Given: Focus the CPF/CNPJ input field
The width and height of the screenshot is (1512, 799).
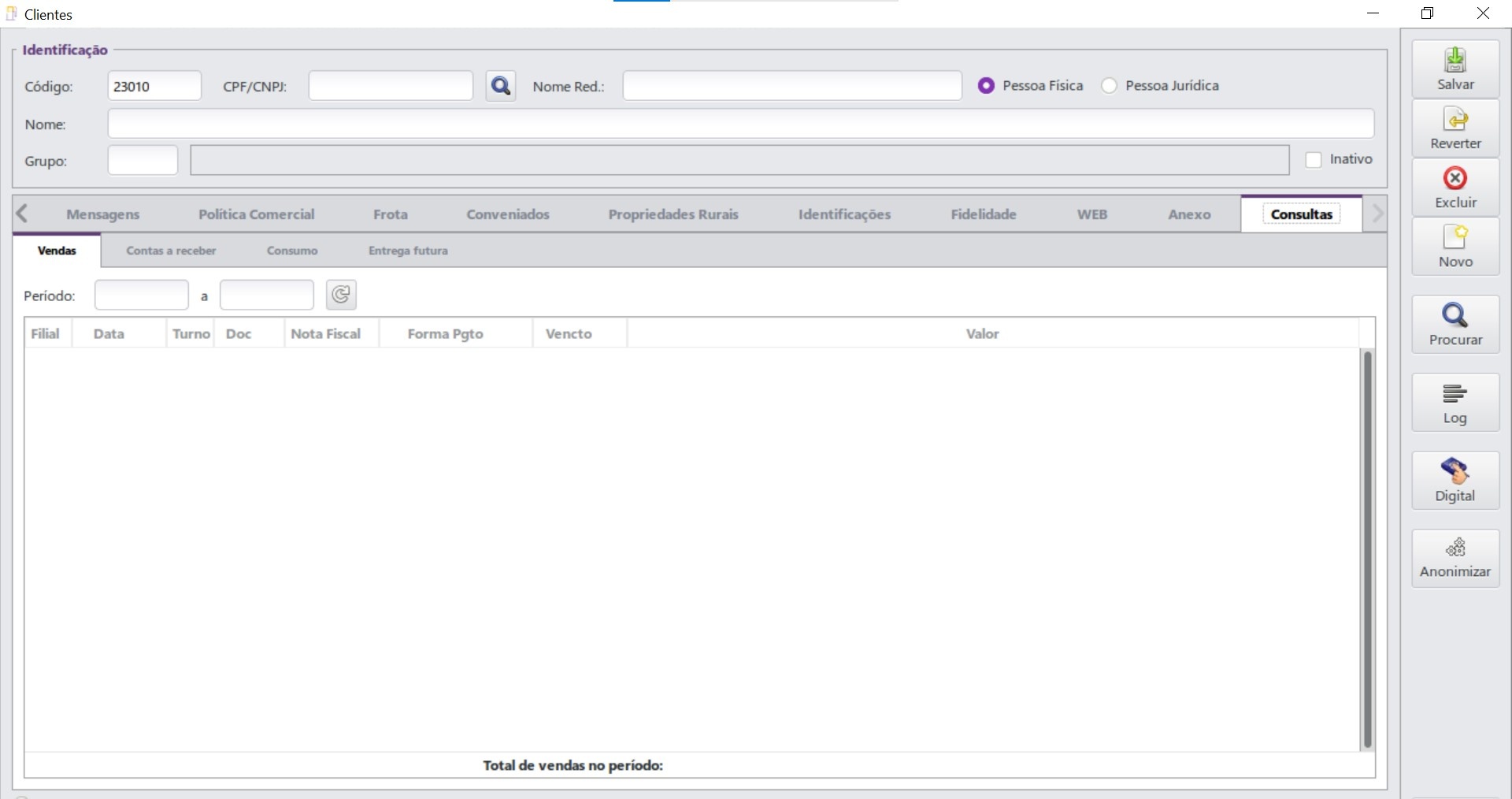Looking at the screenshot, I should (391, 86).
